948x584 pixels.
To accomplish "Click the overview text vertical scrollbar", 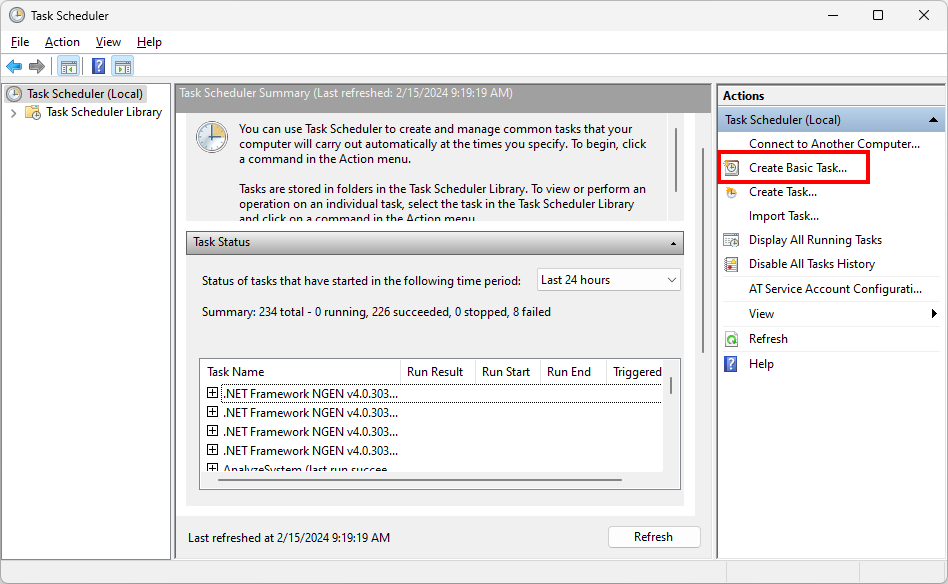I will click(x=676, y=160).
